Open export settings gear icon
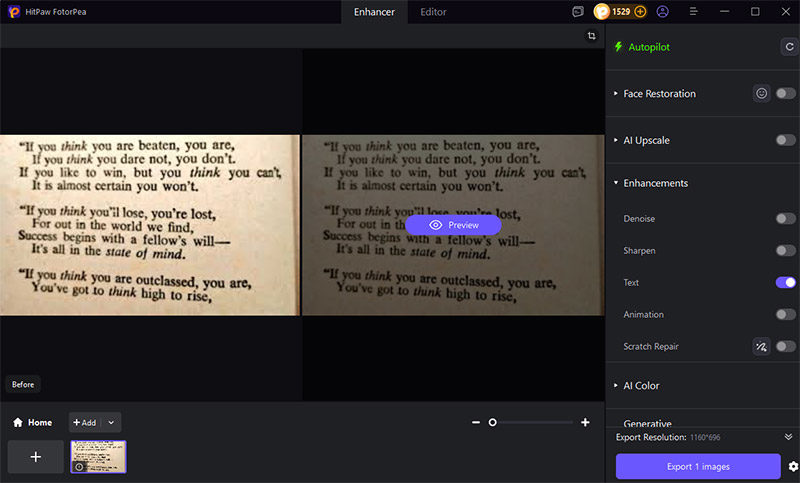Viewport: 800px width, 483px height. point(793,466)
